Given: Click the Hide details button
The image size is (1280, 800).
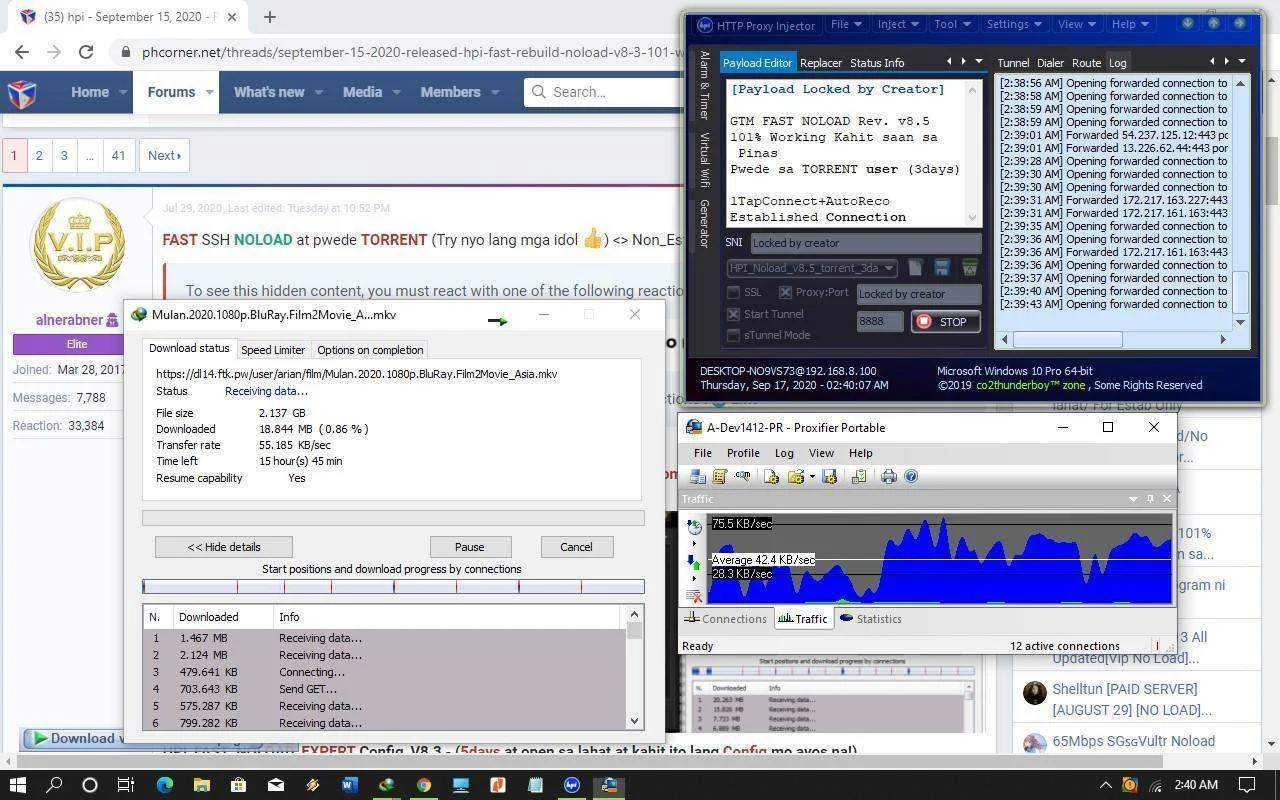Looking at the screenshot, I should [x=224, y=547].
